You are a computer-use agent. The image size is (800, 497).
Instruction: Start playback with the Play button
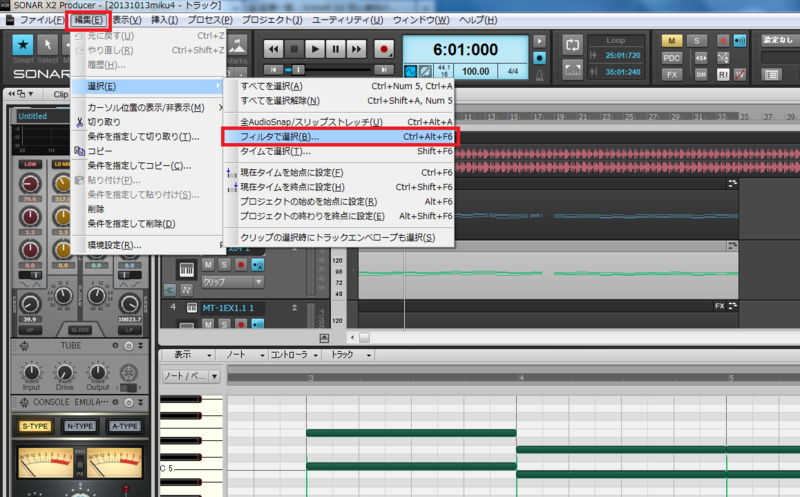click(315, 49)
